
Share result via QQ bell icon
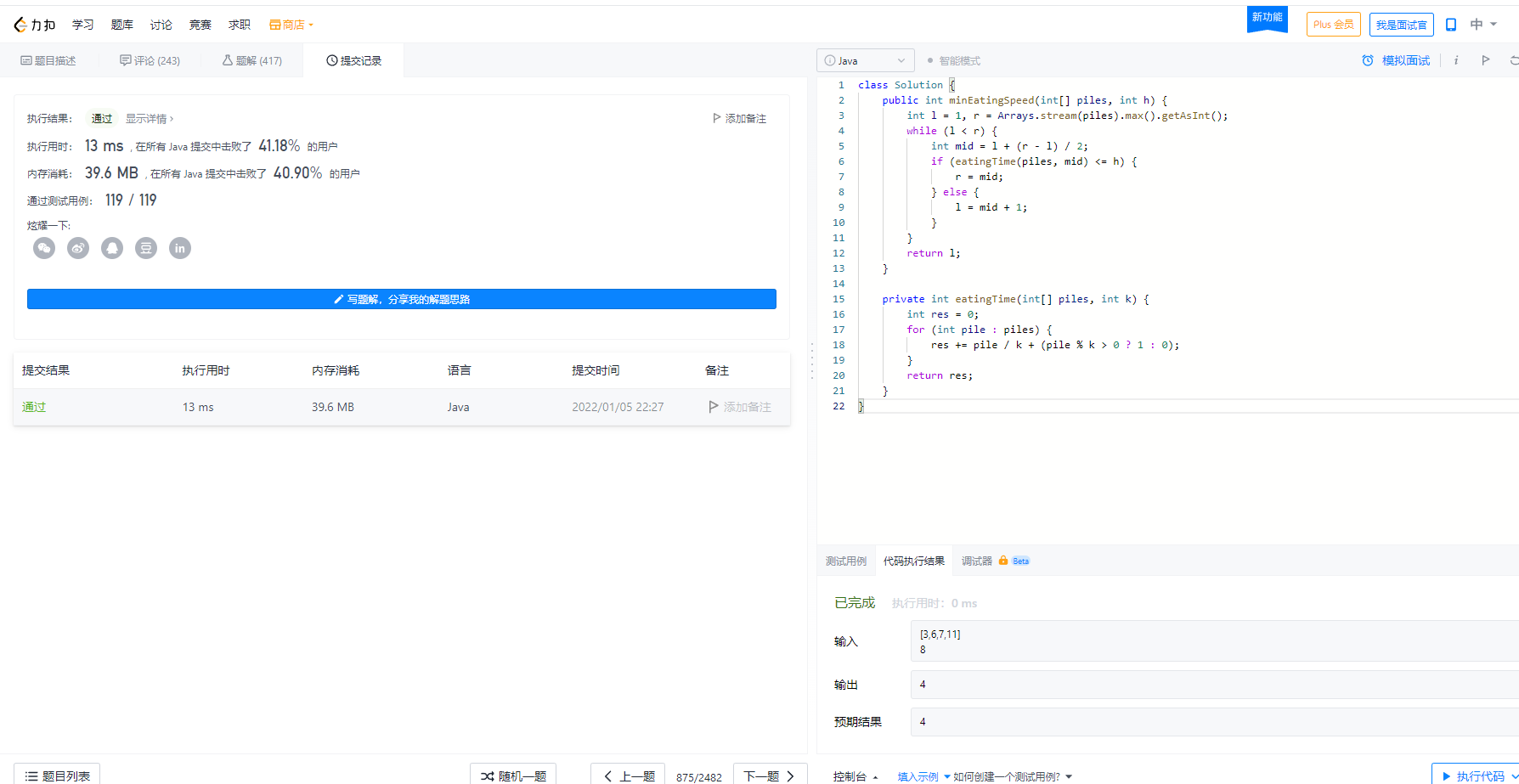[112, 248]
